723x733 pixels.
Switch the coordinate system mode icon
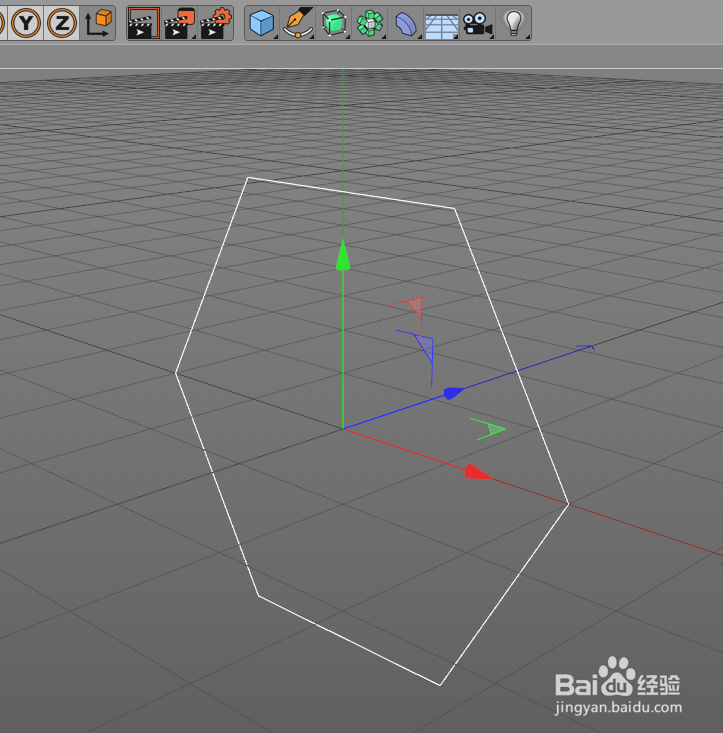pyautogui.click(x=98, y=23)
